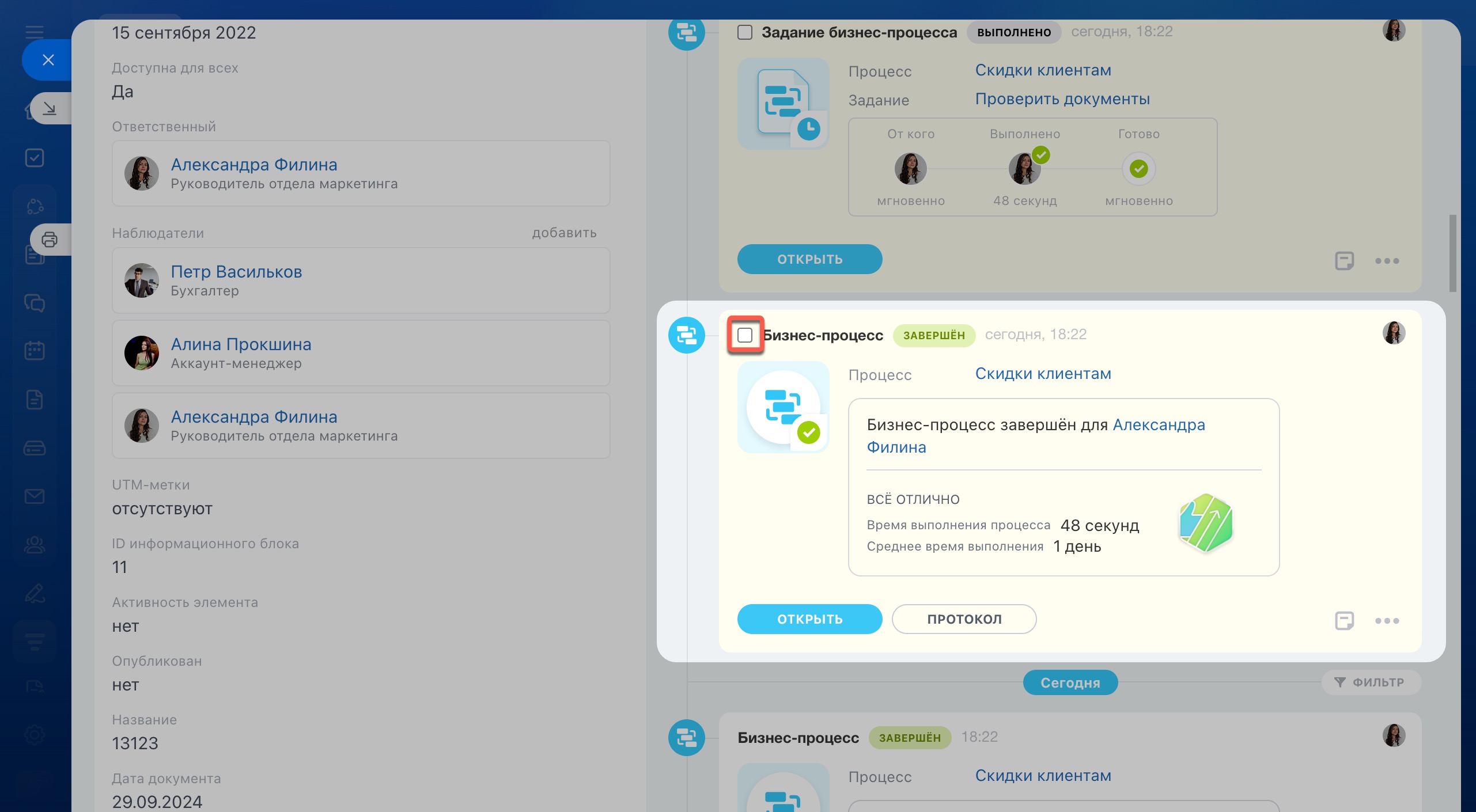Open the drive icon in left sidebar

point(35,448)
